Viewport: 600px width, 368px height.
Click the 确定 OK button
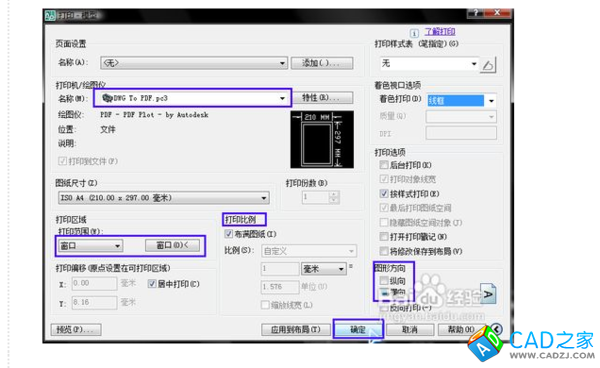coord(358,329)
